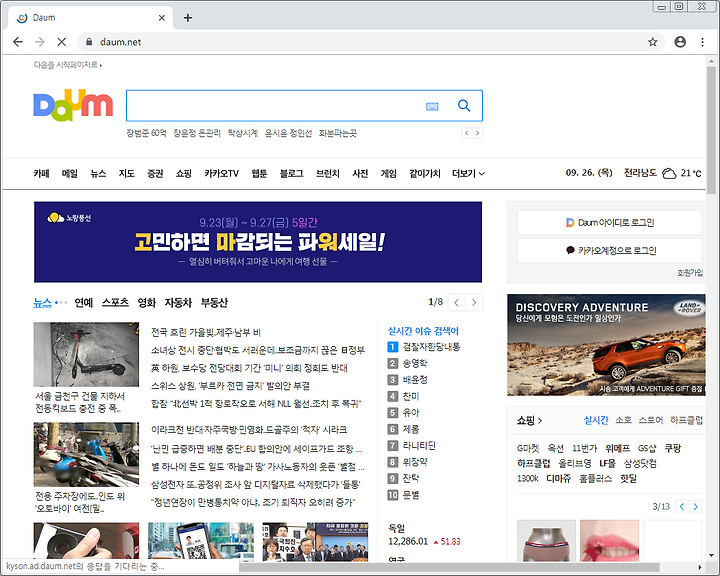Open the Chrome three-dot menu
The image size is (720, 576).
click(702, 42)
